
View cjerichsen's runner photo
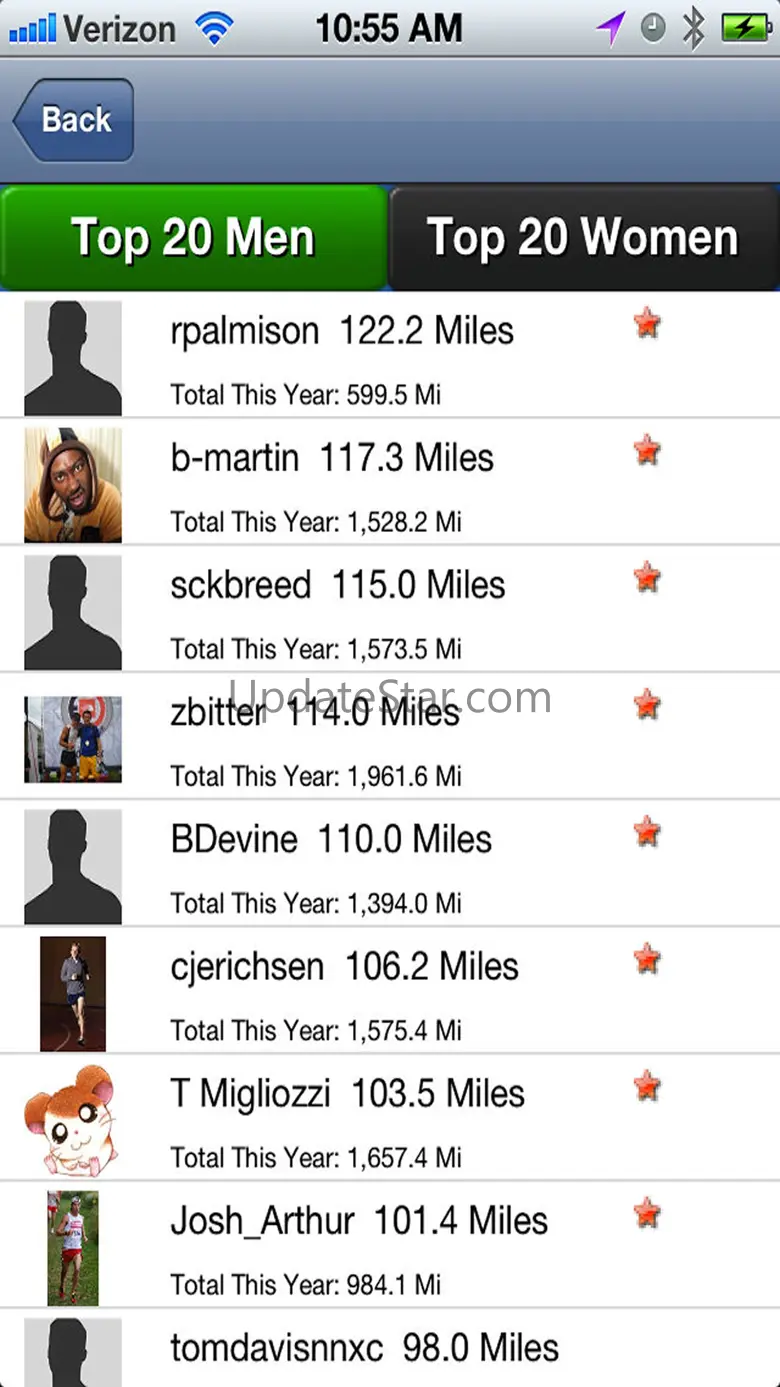(73, 993)
